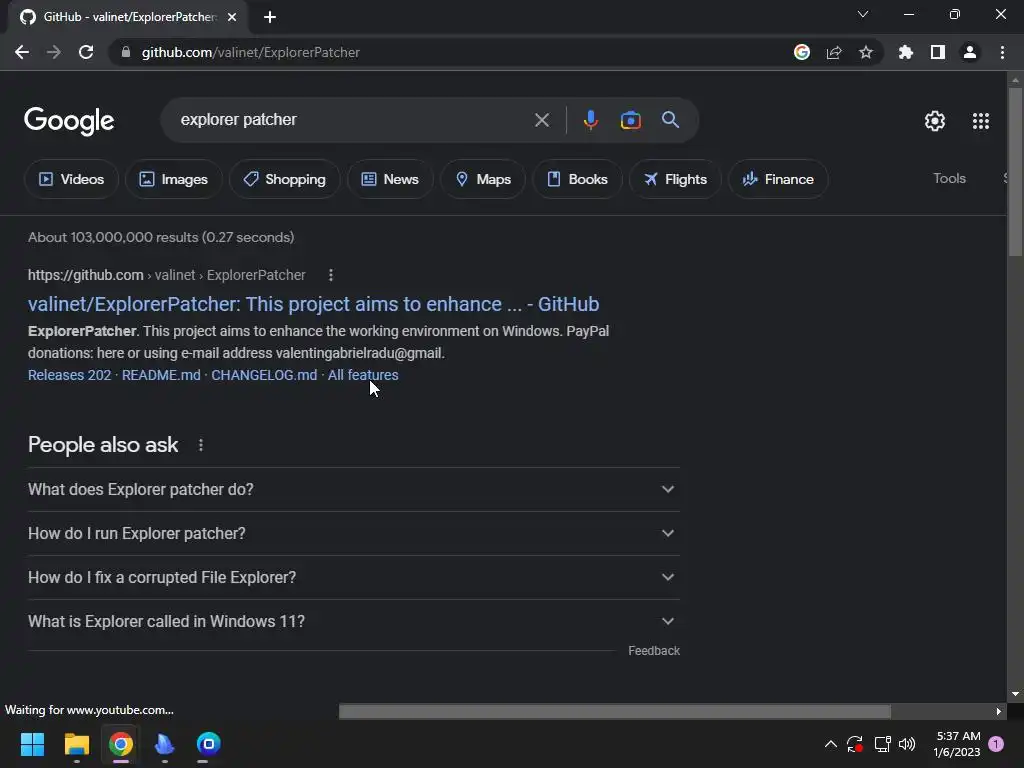Image resolution: width=1024 pixels, height=768 pixels.
Task: Click the magnifier search button
Action: click(671, 120)
